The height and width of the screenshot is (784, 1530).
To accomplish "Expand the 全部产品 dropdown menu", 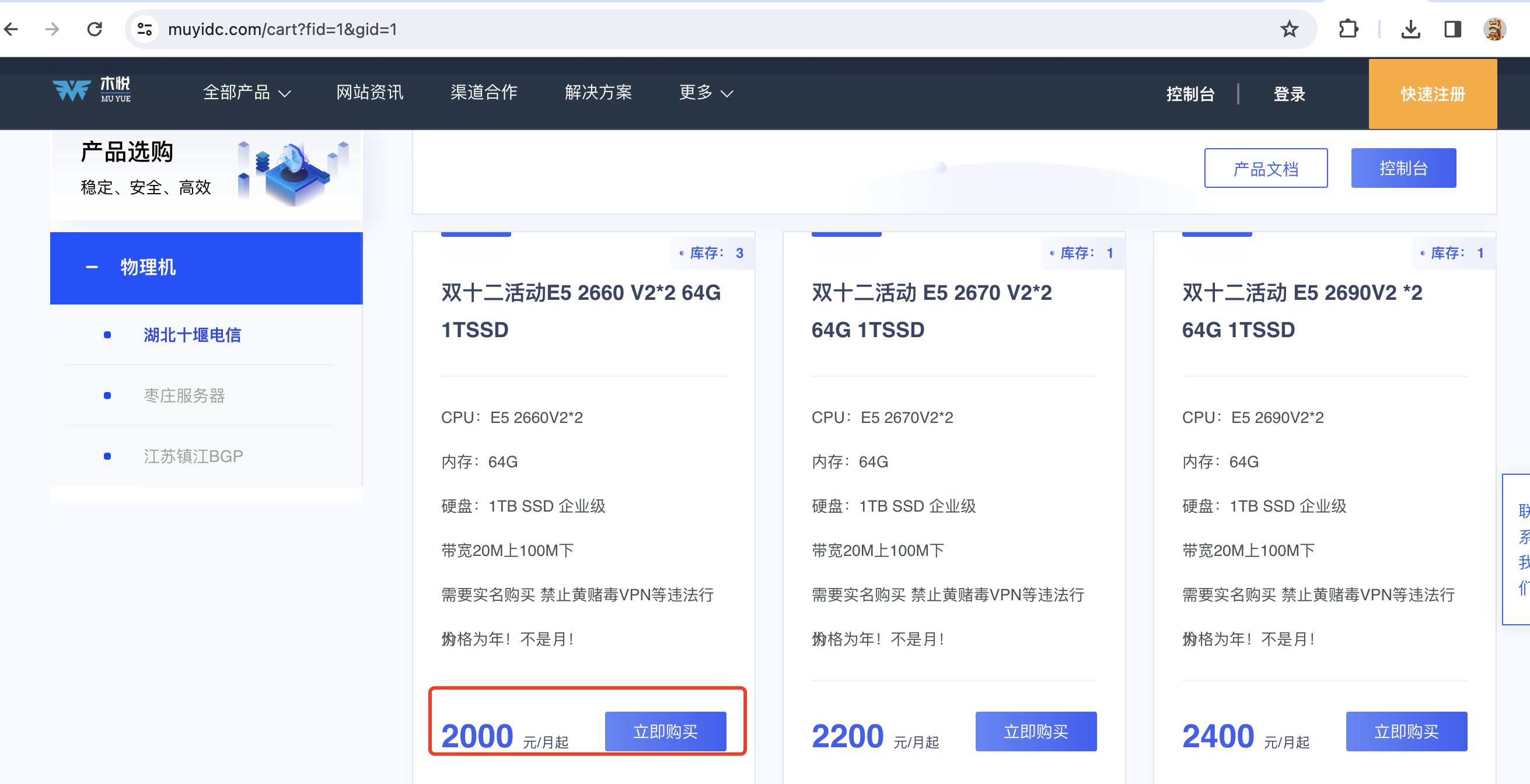I will pos(246,93).
